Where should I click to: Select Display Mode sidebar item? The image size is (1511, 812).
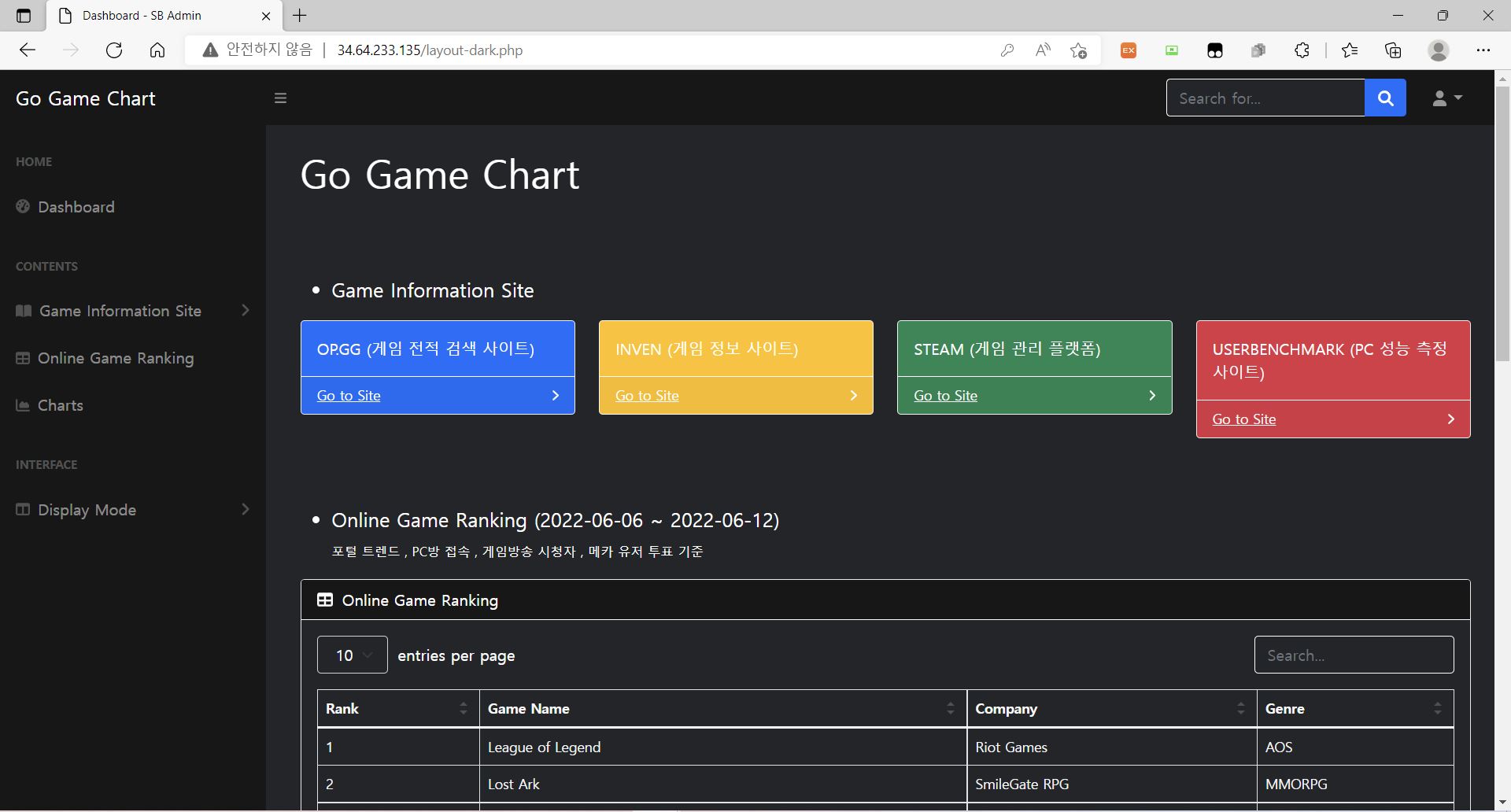87,510
